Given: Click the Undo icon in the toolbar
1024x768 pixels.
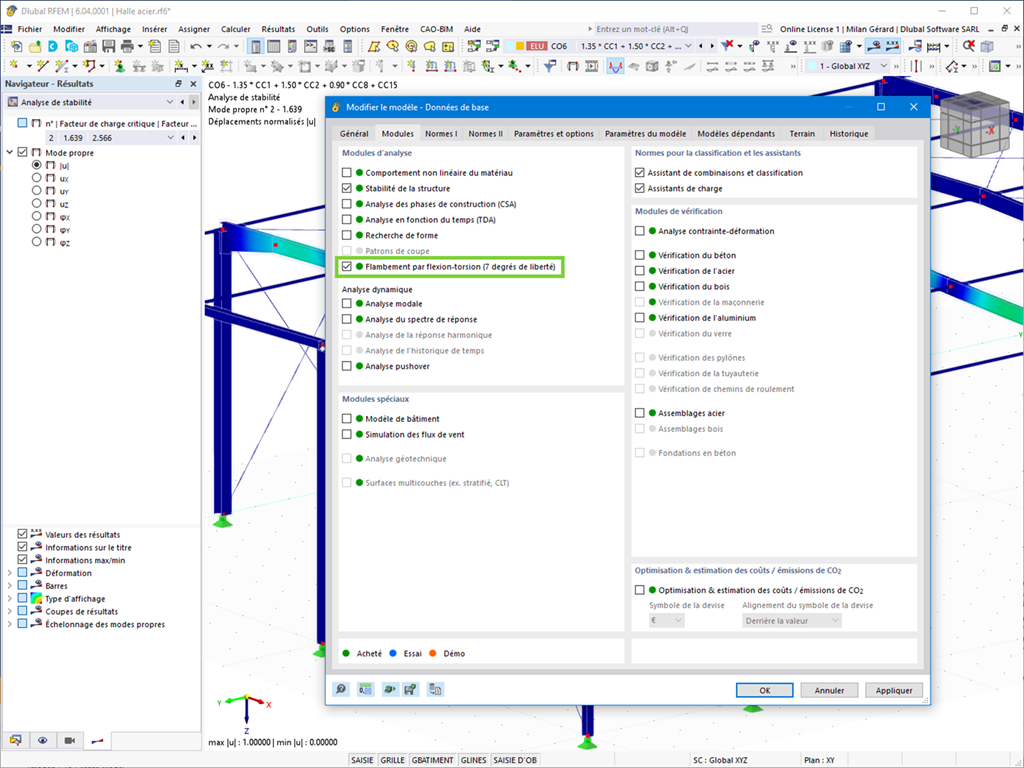Looking at the screenshot, I should click(x=194, y=47).
